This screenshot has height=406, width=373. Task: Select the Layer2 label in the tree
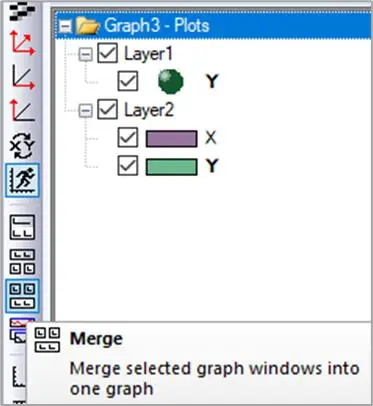click(149, 110)
